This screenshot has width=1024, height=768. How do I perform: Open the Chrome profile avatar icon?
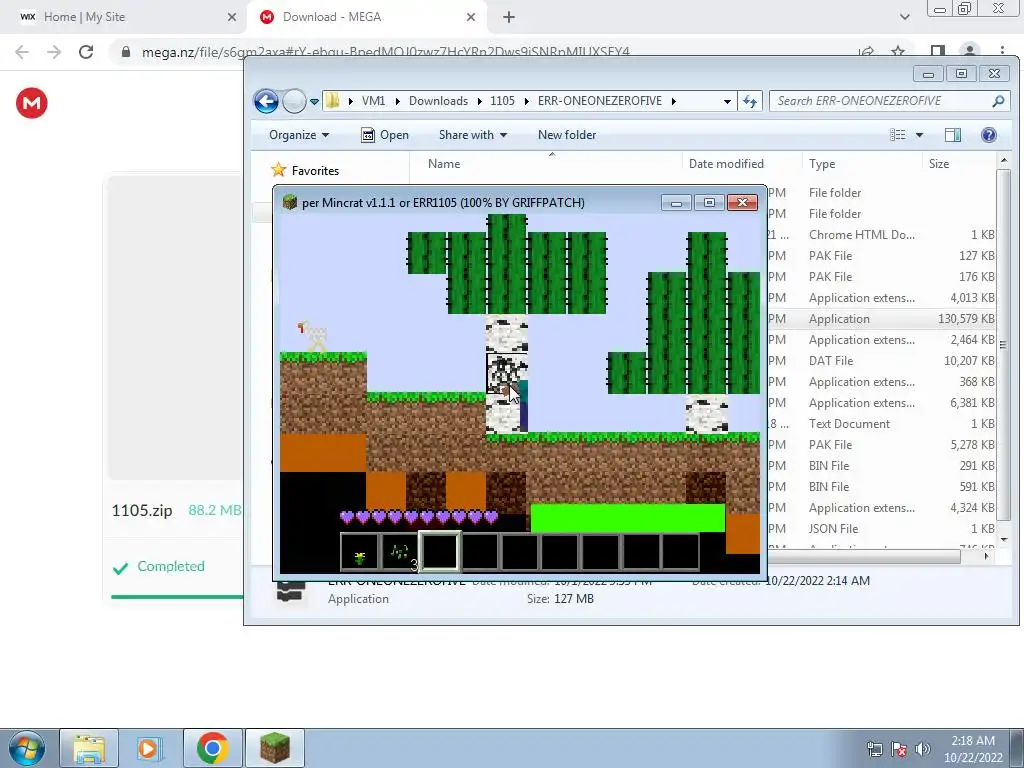click(970, 52)
